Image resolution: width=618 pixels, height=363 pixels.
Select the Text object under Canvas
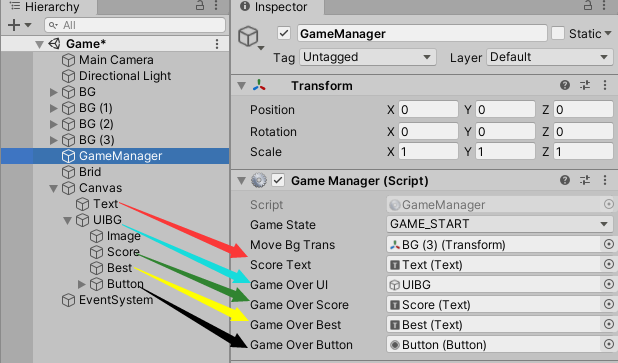pyautogui.click(x=105, y=204)
